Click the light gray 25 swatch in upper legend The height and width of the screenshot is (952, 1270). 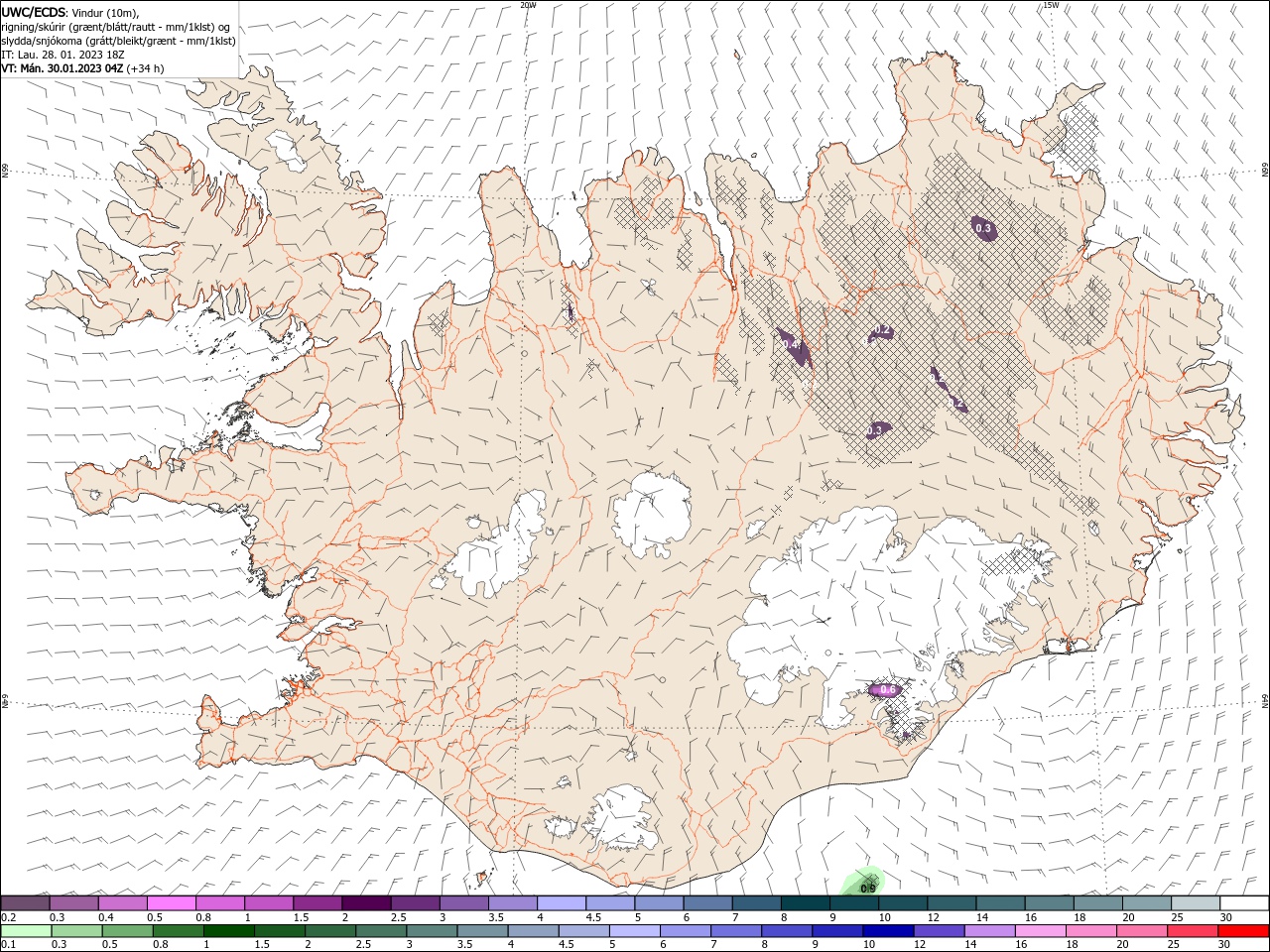click(x=1196, y=903)
